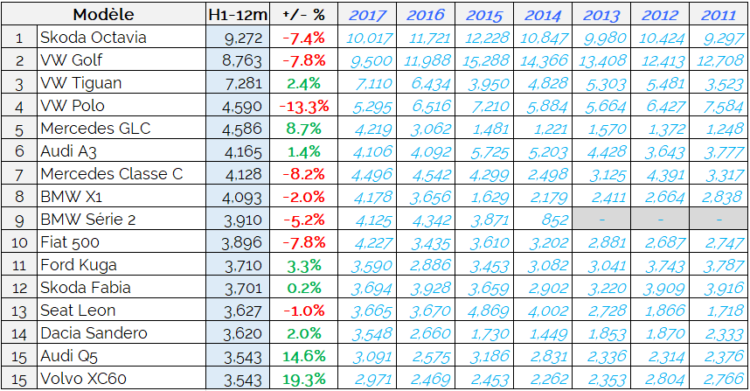The width and height of the screenshot is (750, 391).
Task: Select the Dacia Sandero model cell
Action: 121,333
